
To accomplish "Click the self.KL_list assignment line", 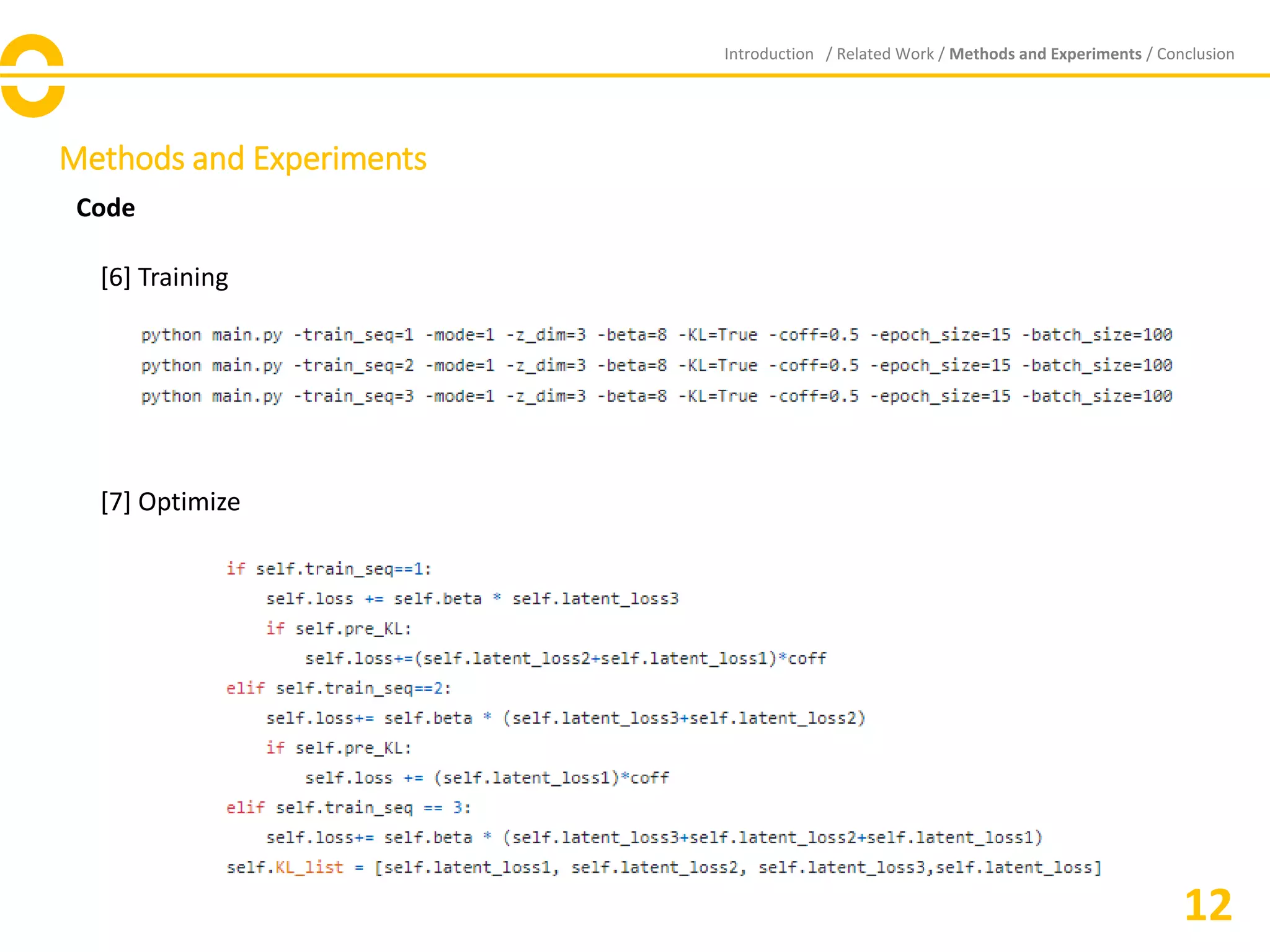I will click(664, 868).
